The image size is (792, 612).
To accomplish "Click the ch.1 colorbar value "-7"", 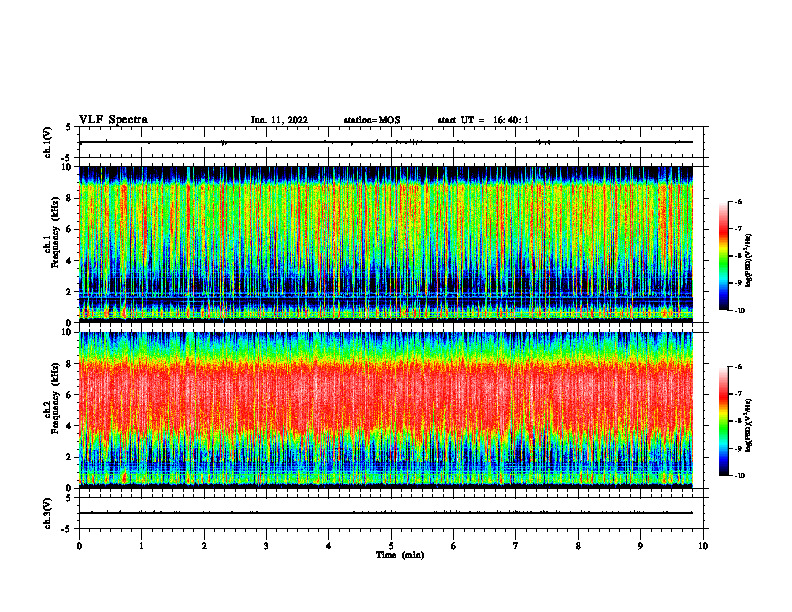I will (738, 229).
